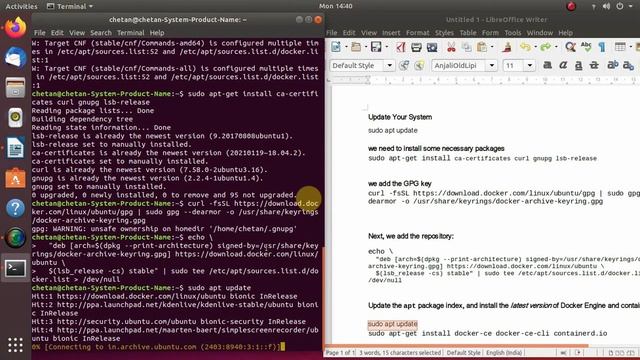Expand the Default Style paragraph style dropdown
The width and height of the screenshot is (640, 360).
click(389, 65)
